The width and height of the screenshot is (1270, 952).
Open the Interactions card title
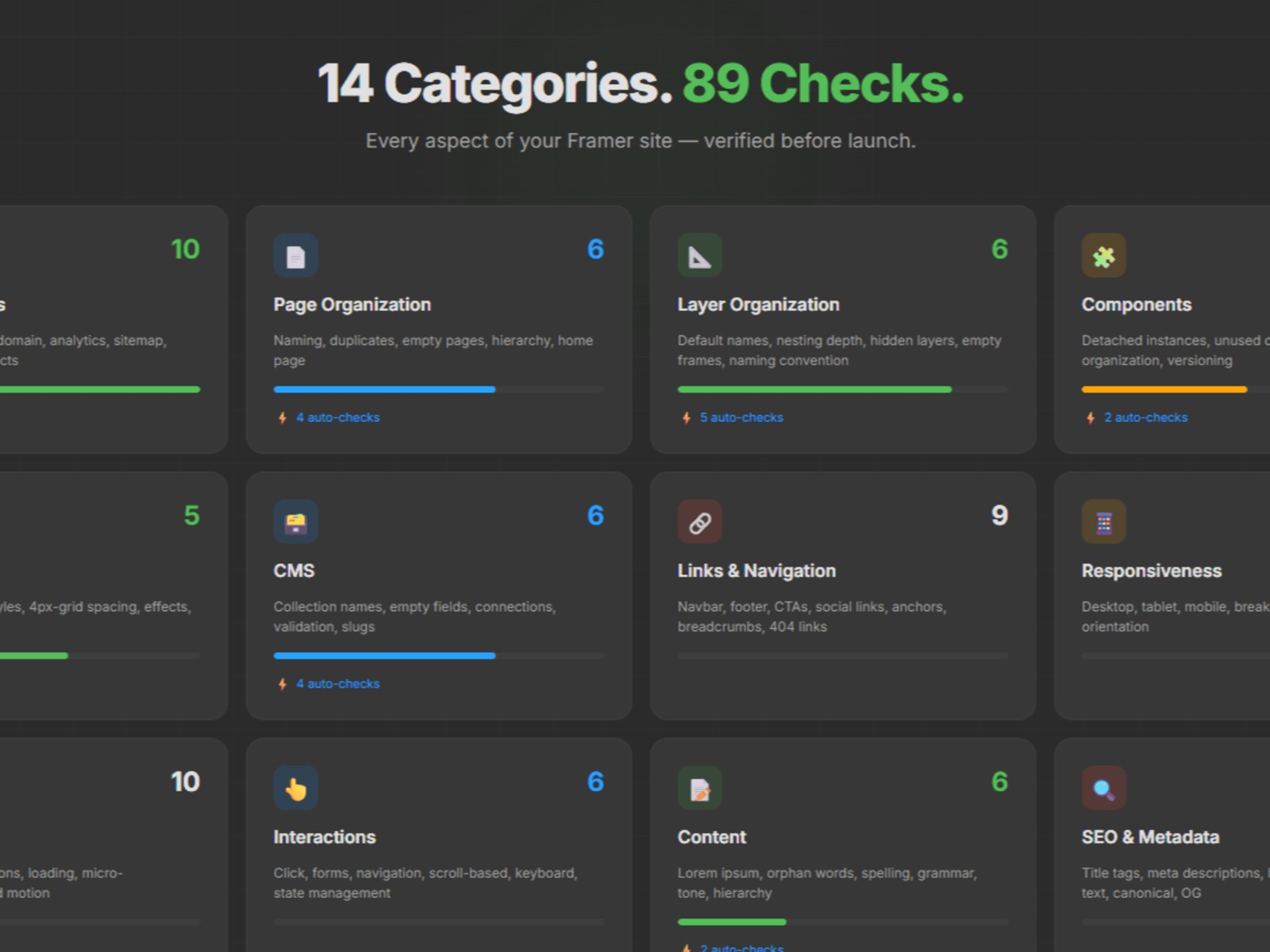[325, 837]
